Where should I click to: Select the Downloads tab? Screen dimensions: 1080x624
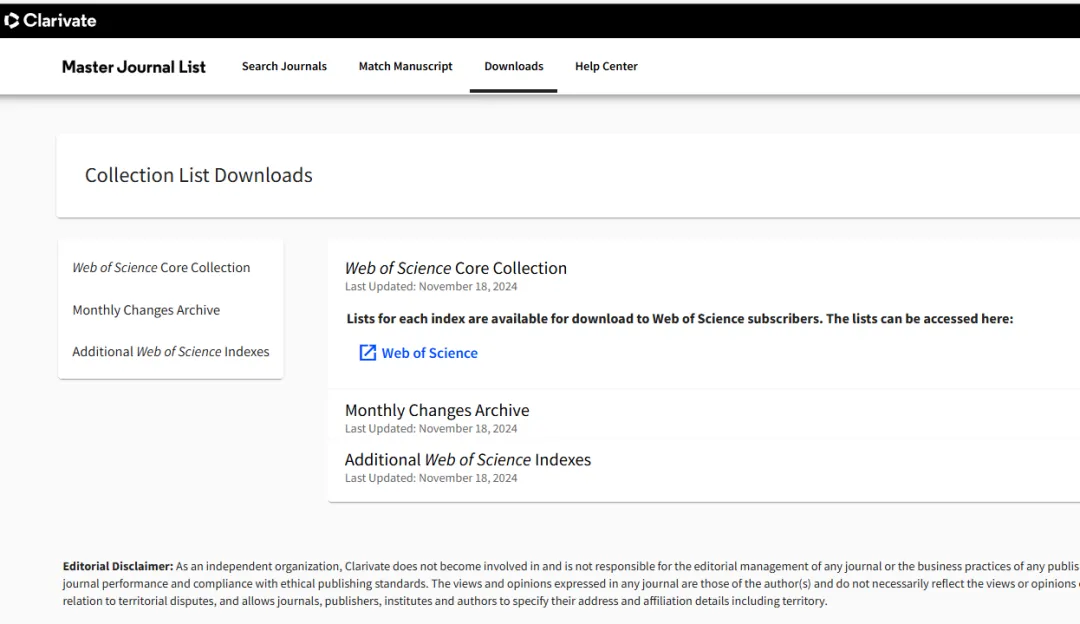(x=513, y=66)
